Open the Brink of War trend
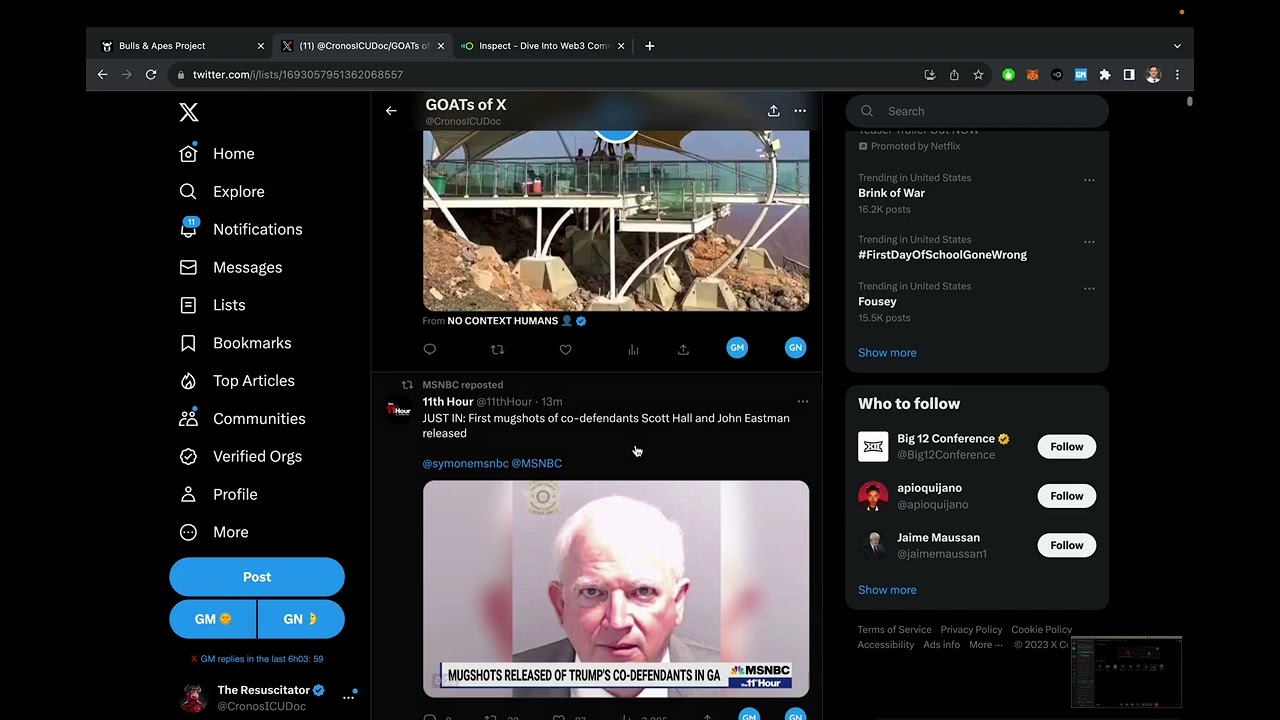The height and width of the screenshot is (720, 1280). [x=891, y=193]
